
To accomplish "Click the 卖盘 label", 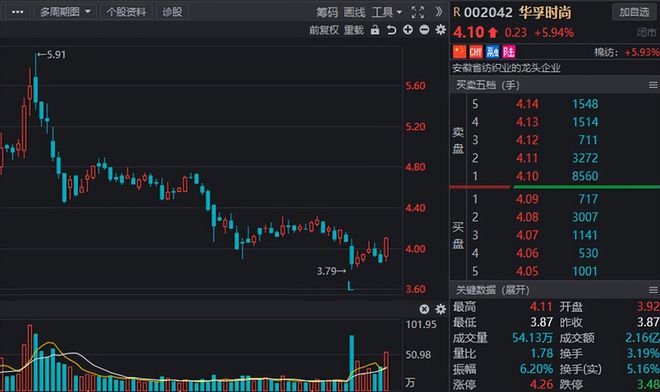I will pyautogui.click(x=458, y=140).
